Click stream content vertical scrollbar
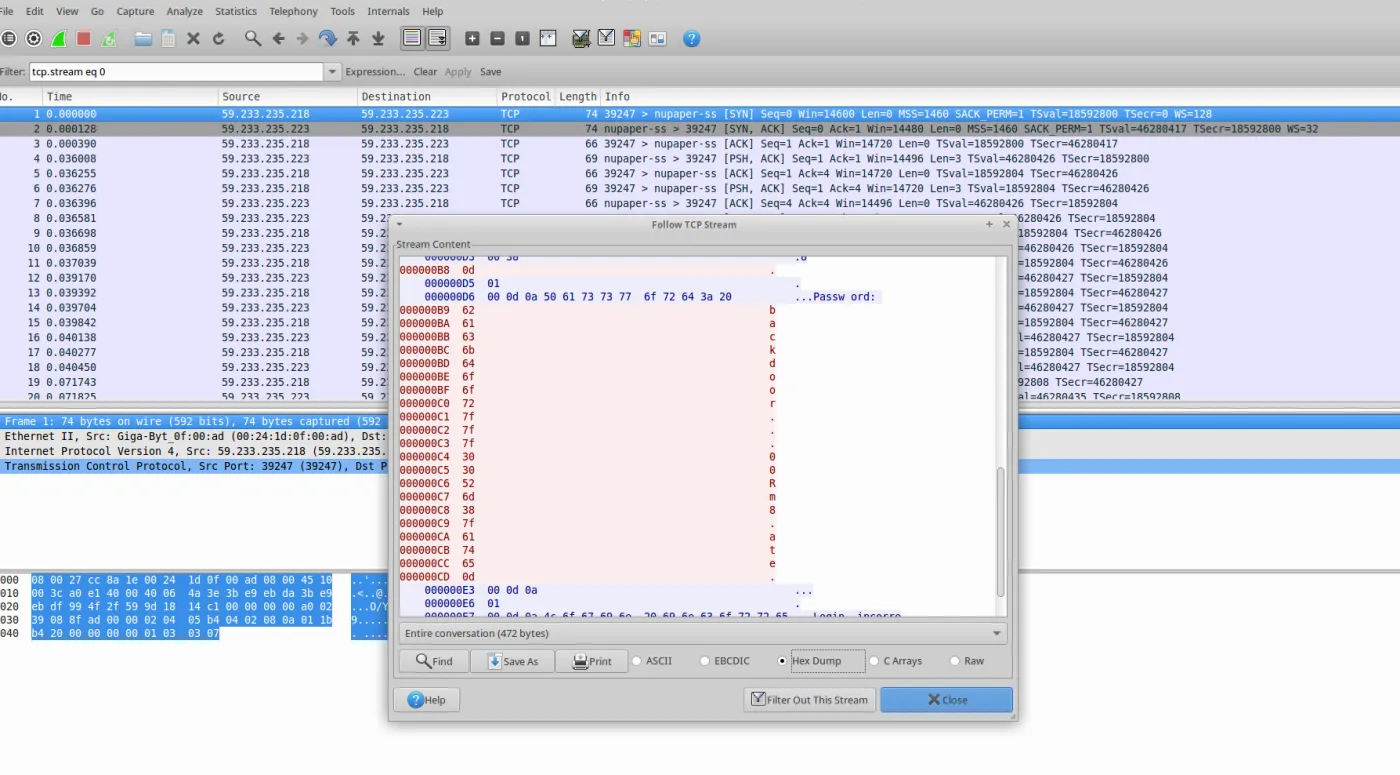This screenshot has width=1400, height=775. tap(1002, 532)
